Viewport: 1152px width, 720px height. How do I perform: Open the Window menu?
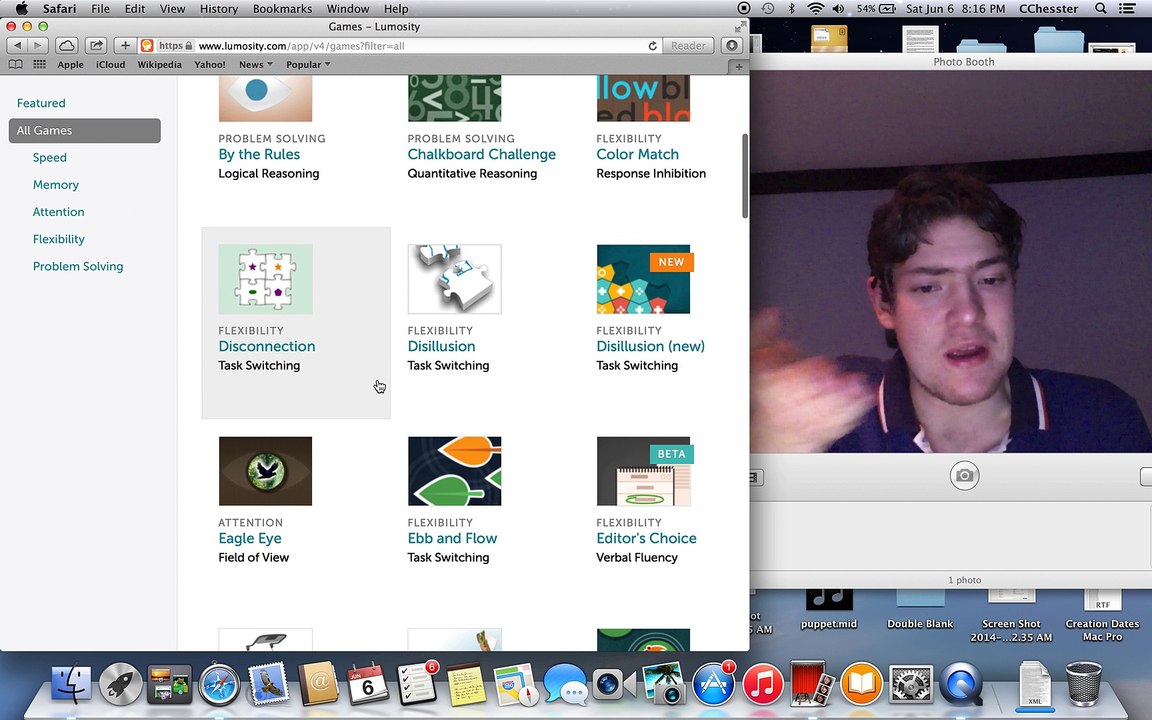tap(348, 9)
